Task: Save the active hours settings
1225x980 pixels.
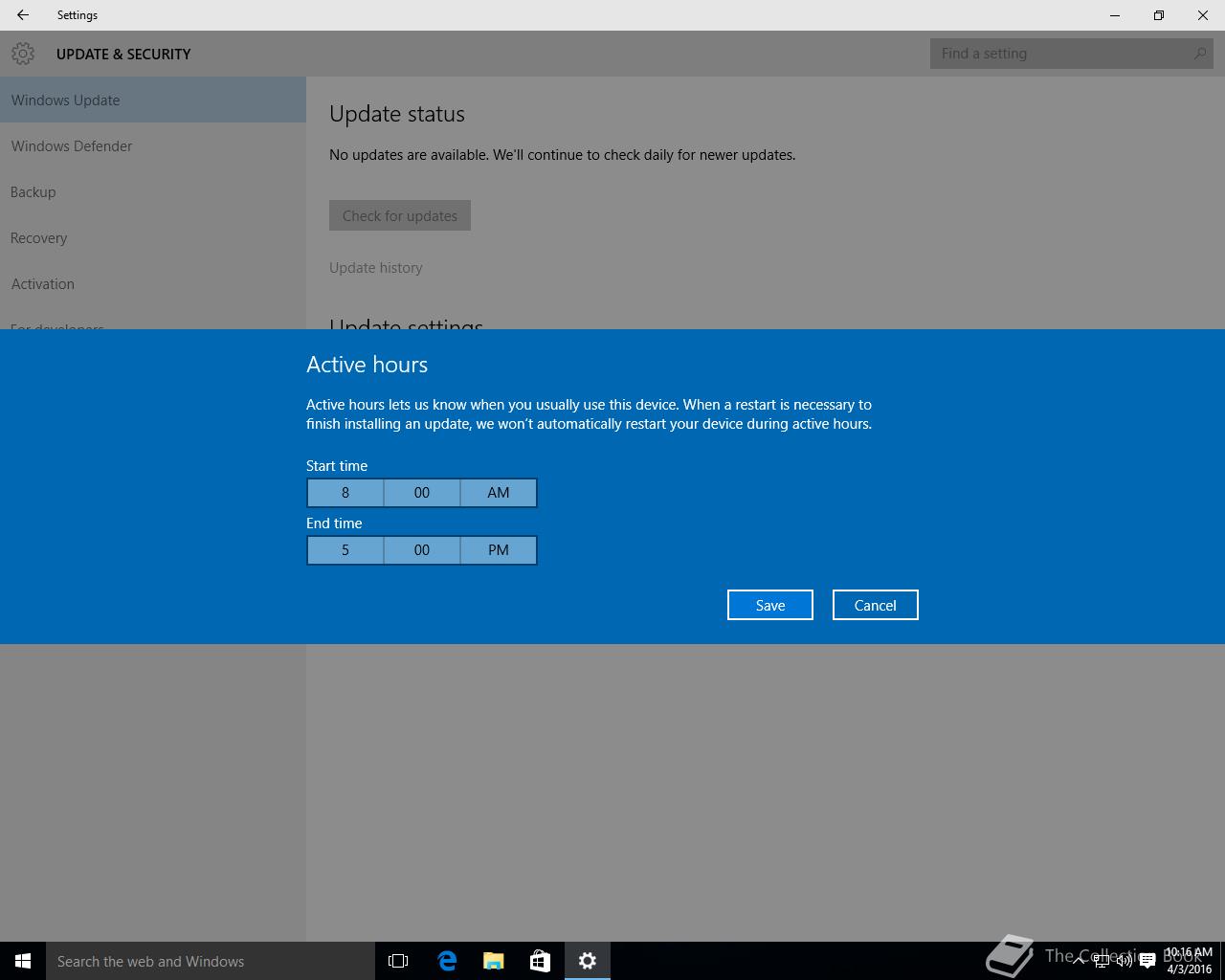Action: (x=770, y=605)
